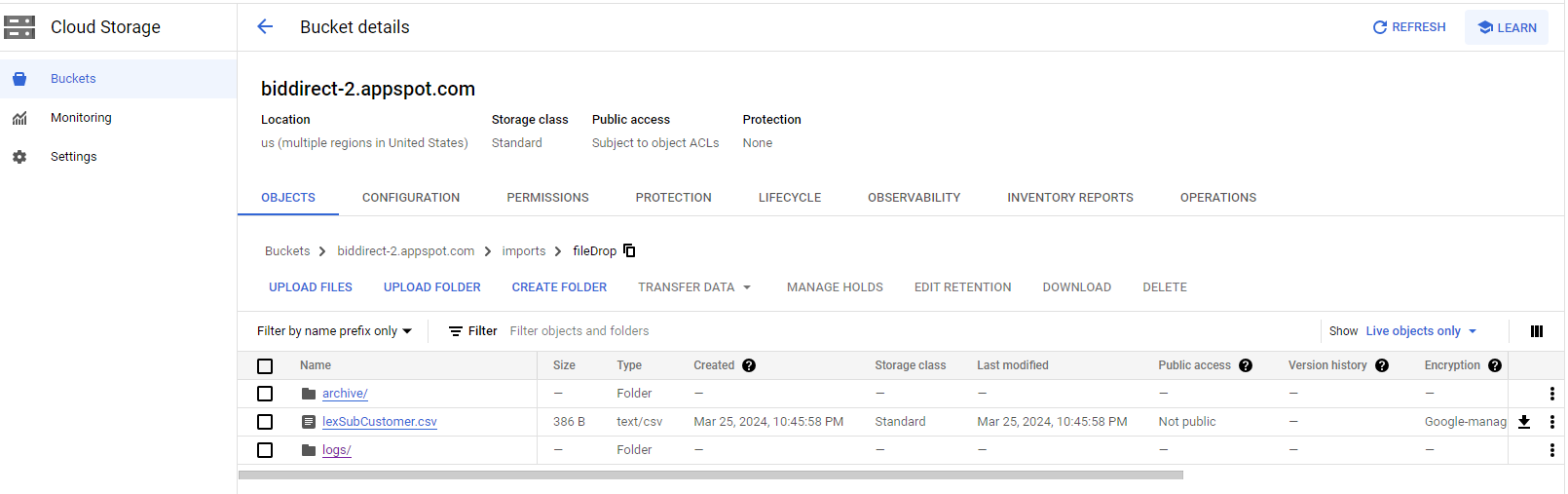
Task: Expand the Transfer Data dropdown
Action: click(x=694, y=287)
